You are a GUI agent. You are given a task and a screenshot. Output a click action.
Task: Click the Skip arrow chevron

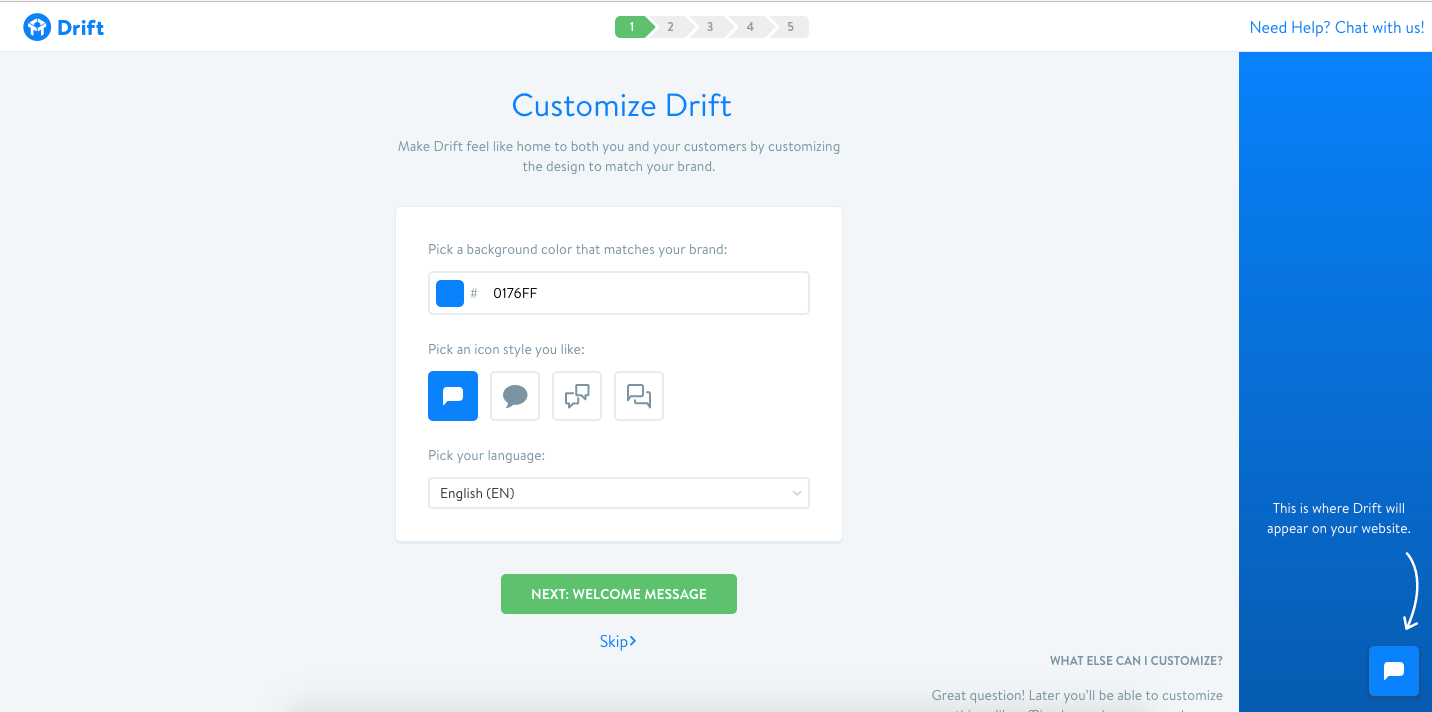pos(634,641)
